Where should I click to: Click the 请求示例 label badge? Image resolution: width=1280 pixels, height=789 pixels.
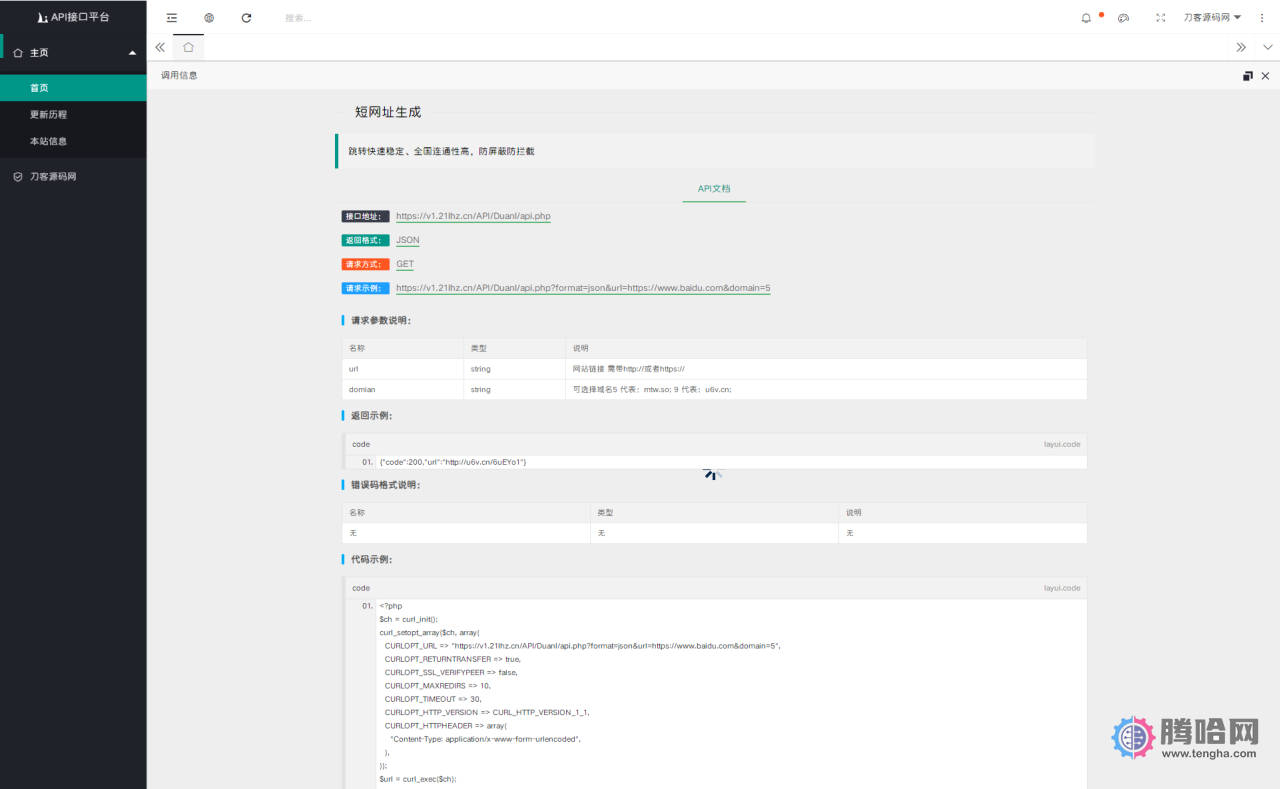point(366,288)
